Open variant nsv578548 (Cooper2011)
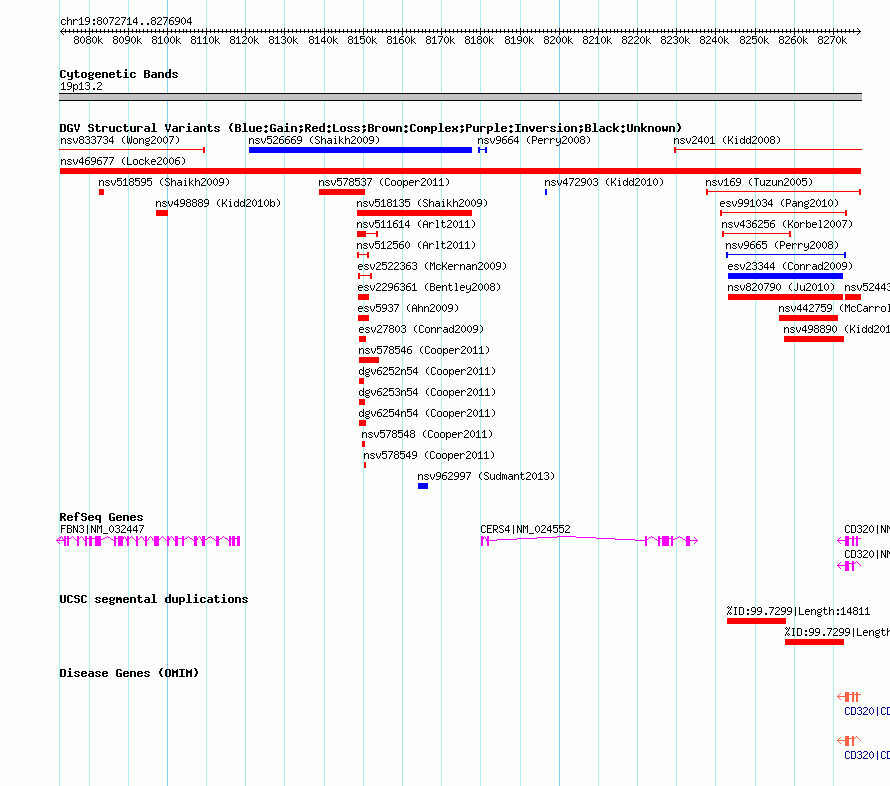 427,434
